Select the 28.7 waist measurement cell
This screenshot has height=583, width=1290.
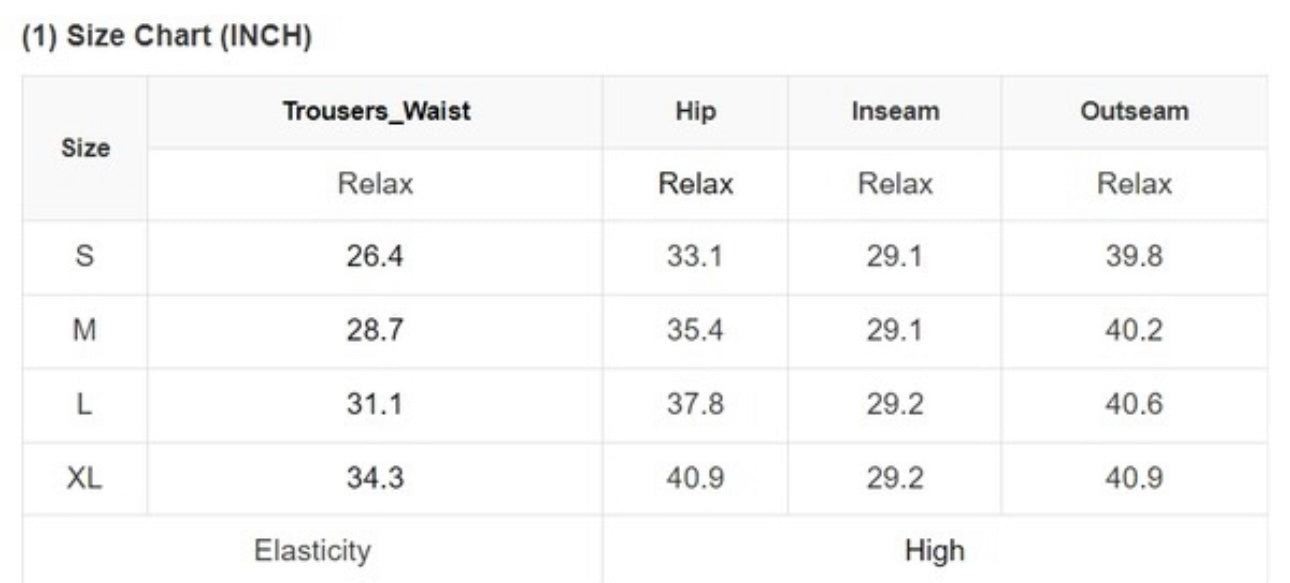[375, 331]
